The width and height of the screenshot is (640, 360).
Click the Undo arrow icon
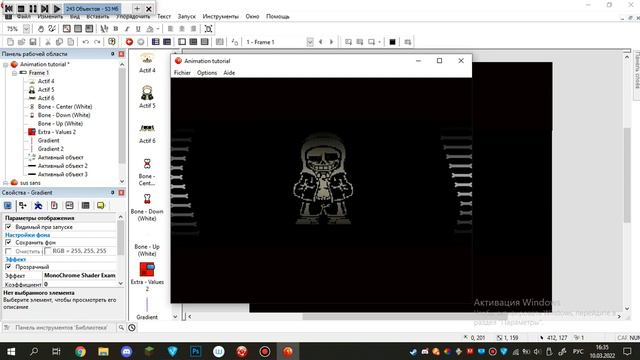pos(85,42)
